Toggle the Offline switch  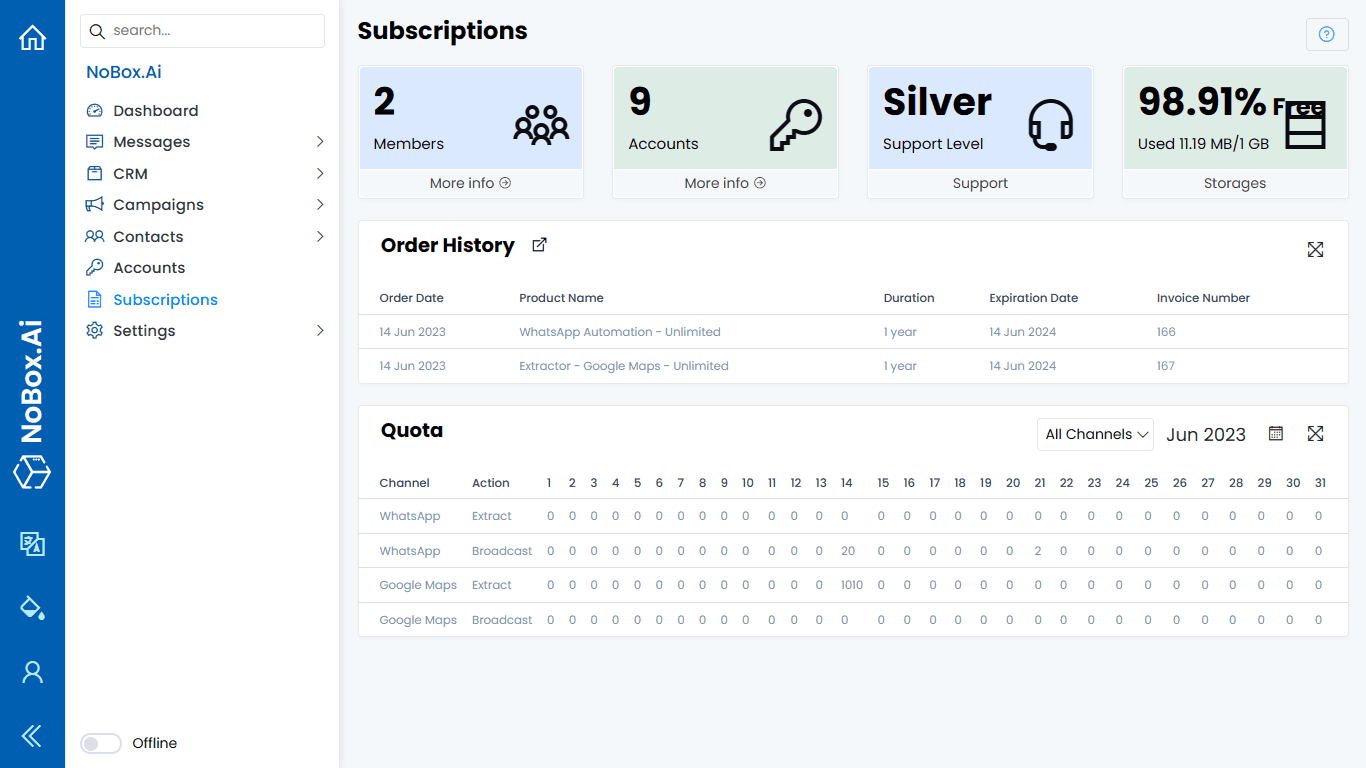click(100, 743)
